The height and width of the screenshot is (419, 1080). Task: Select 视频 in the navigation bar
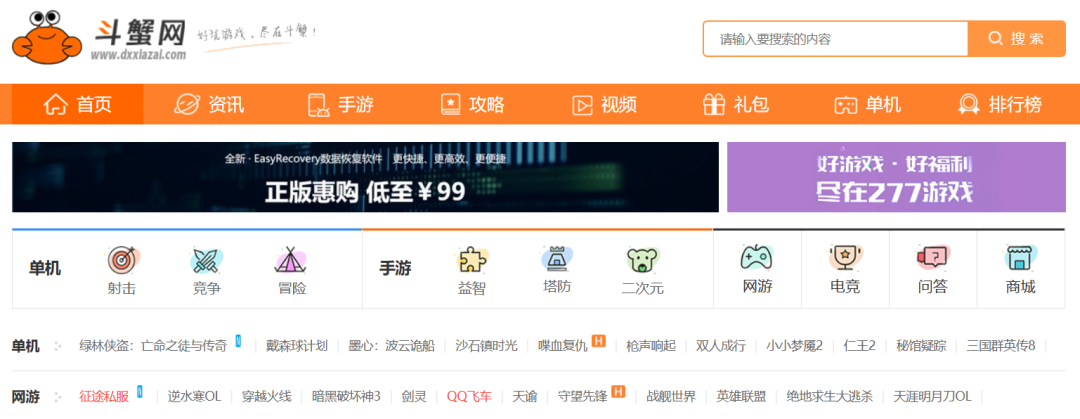pyautogui.click(x=619, y=105)
